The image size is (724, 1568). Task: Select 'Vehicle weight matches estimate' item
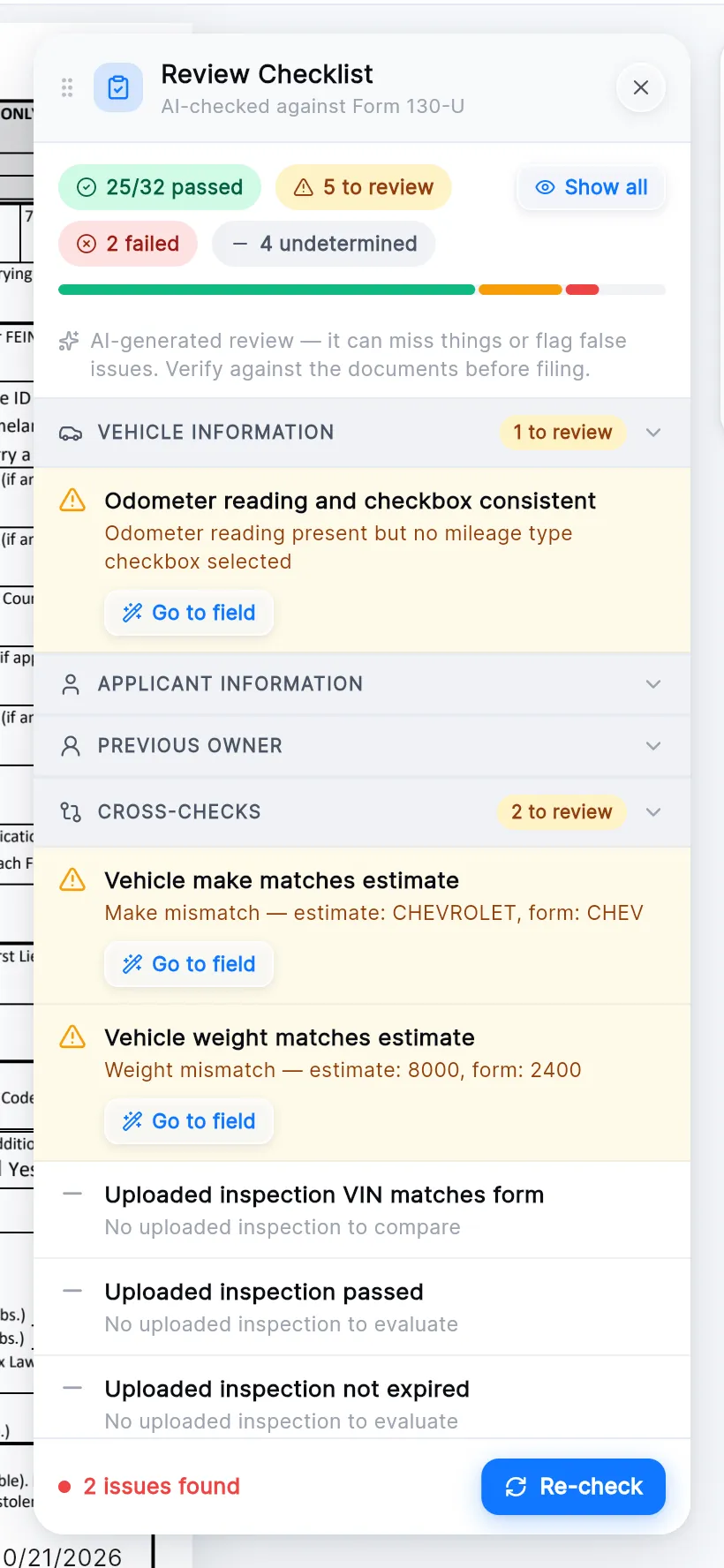[362, 1083]
